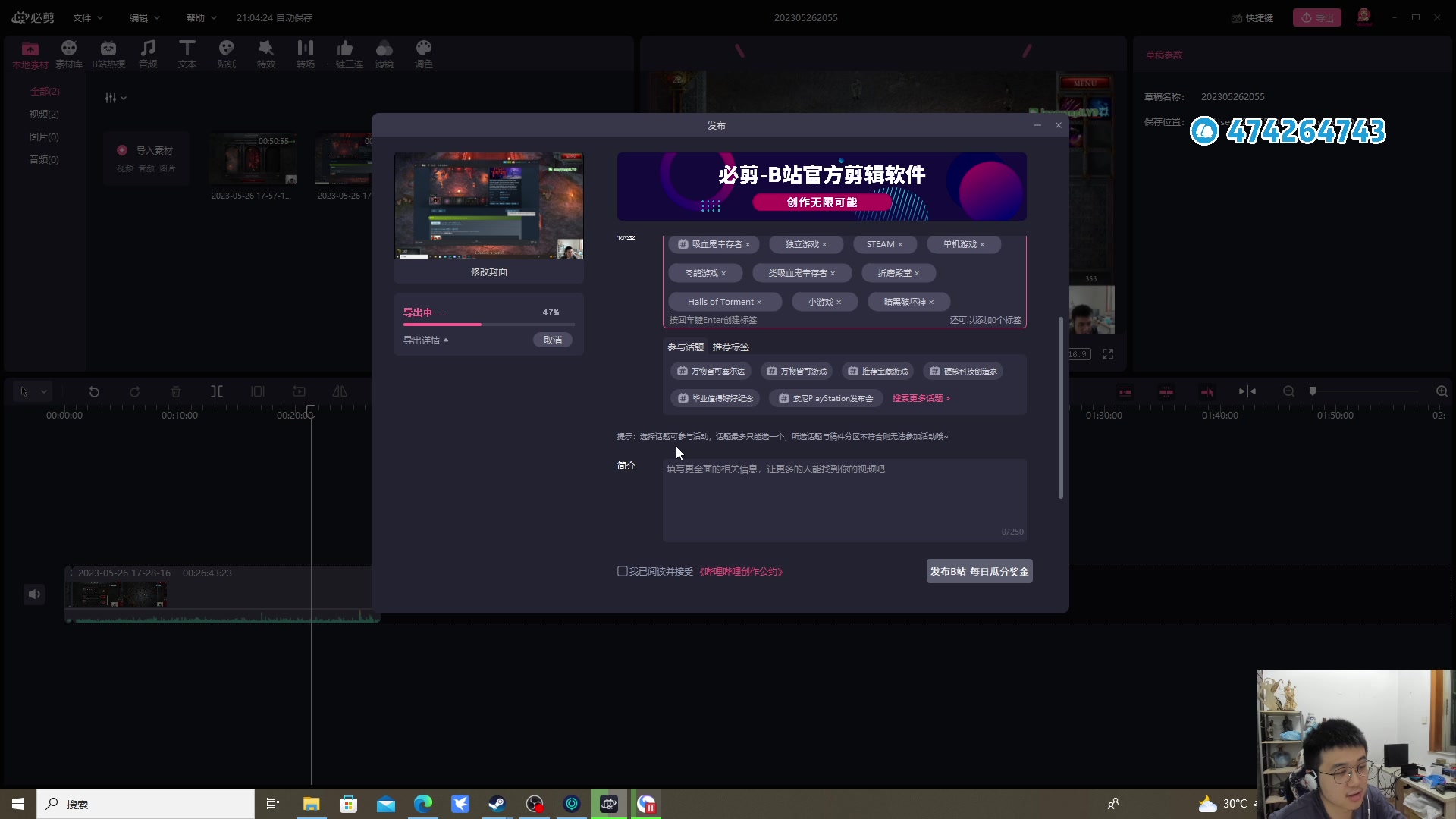Remove the 单机游戏 tag

[x=982, y=244]
